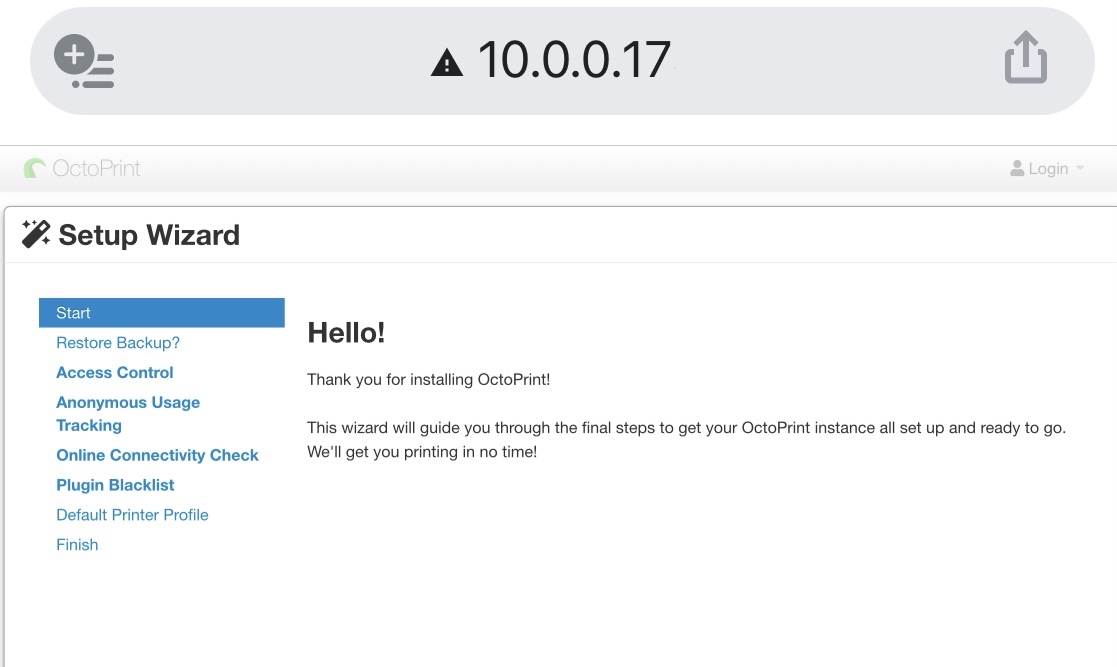
Task: Open the Plugin Blacklist step
Action: [x=115, y=485]
